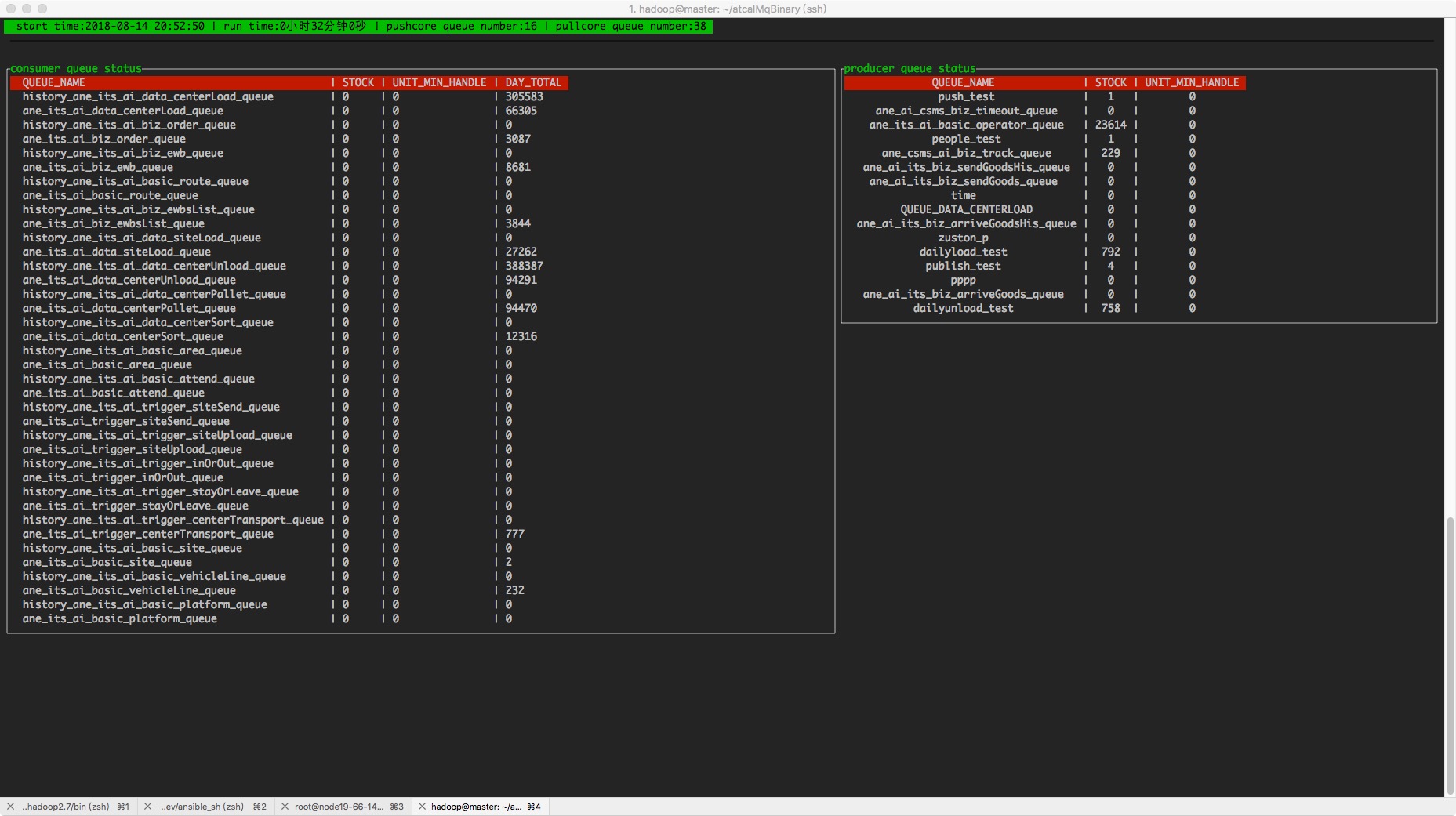Select the pppp producer queue

[x=963, y=280]
